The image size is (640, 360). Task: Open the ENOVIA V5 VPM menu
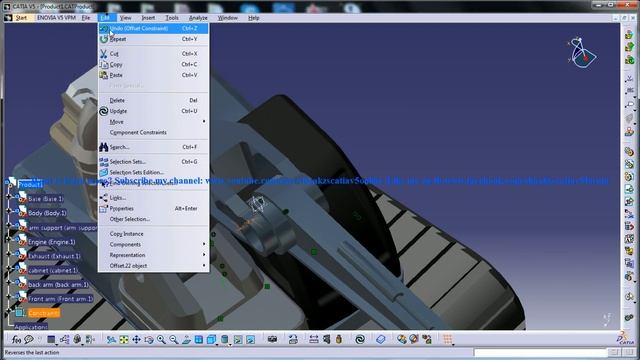(x=56, y=18)
